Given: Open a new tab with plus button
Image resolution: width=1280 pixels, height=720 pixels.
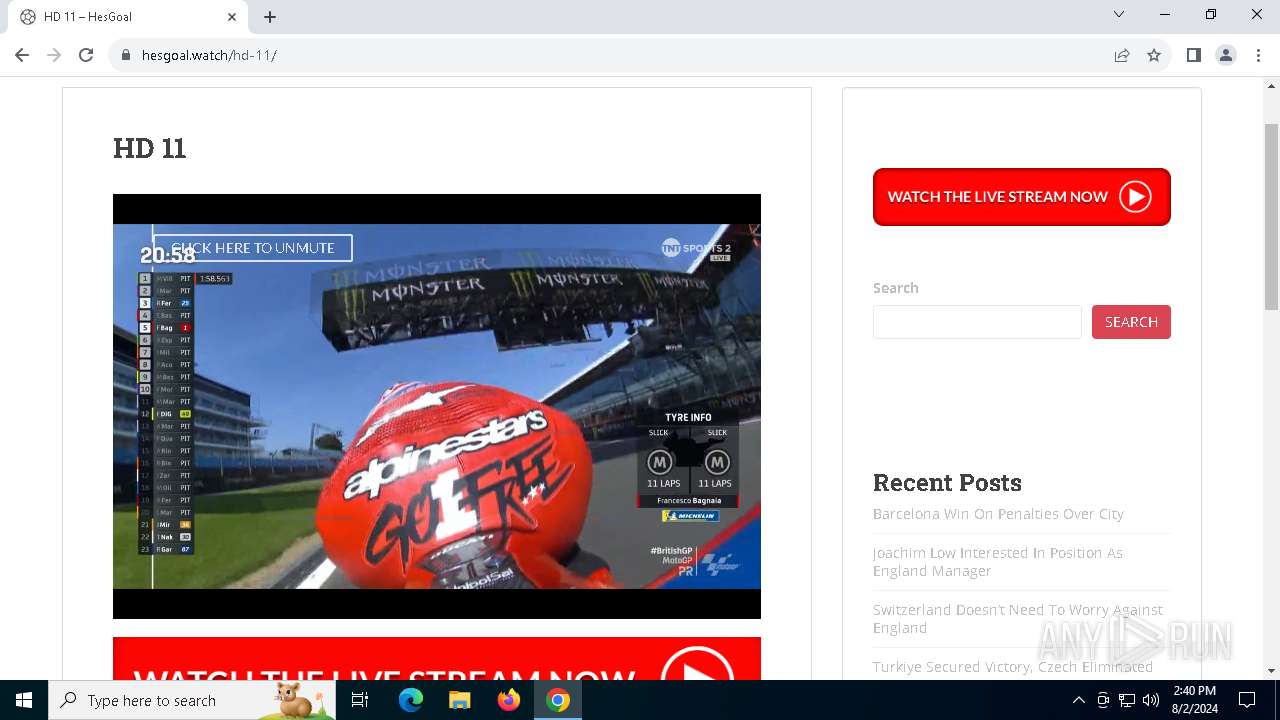Looking at the screenshot, I should pyautogui.click(x=270, y=17).
